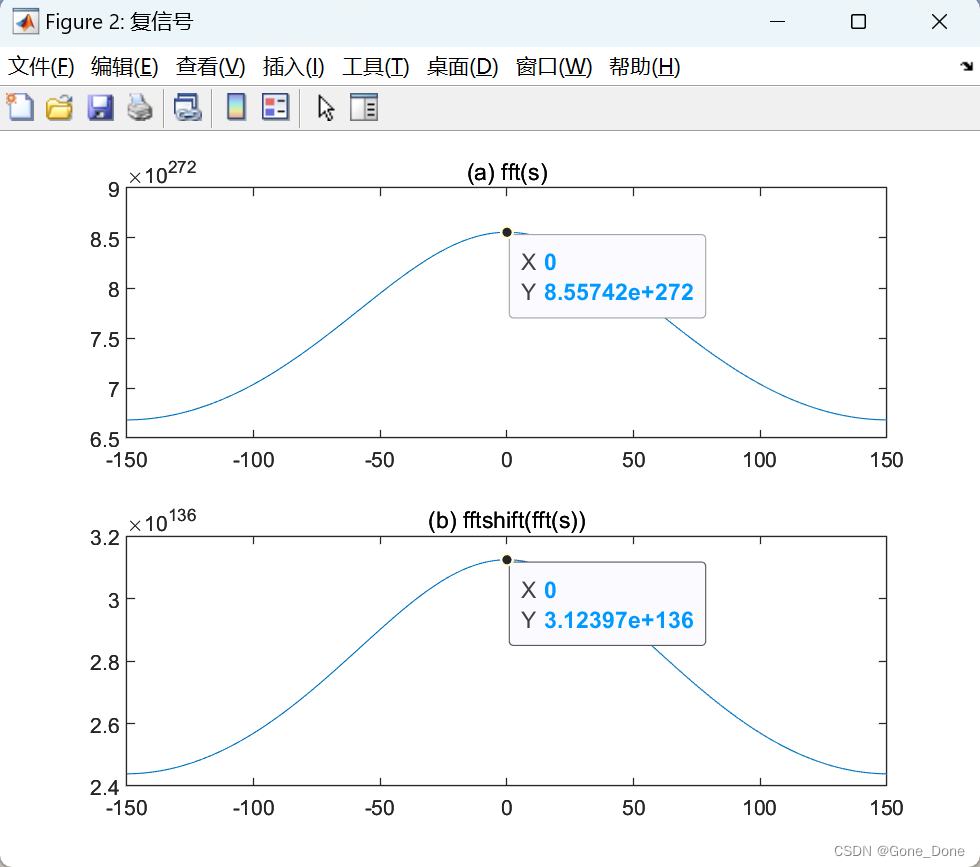
Task: Open the 查看 menu
Action: click(209, 67)
